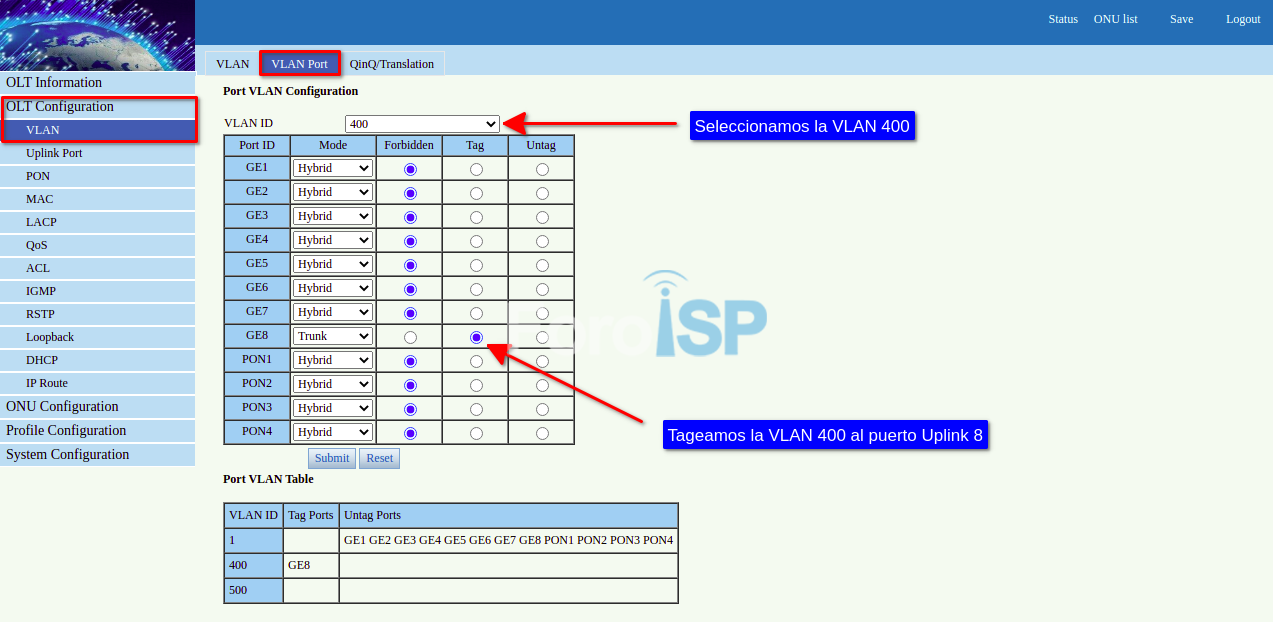This screenshot has height=622, width=1273.
Task: Expand the PON1 Mode dropdown
Action: click(x=332, y=360)
